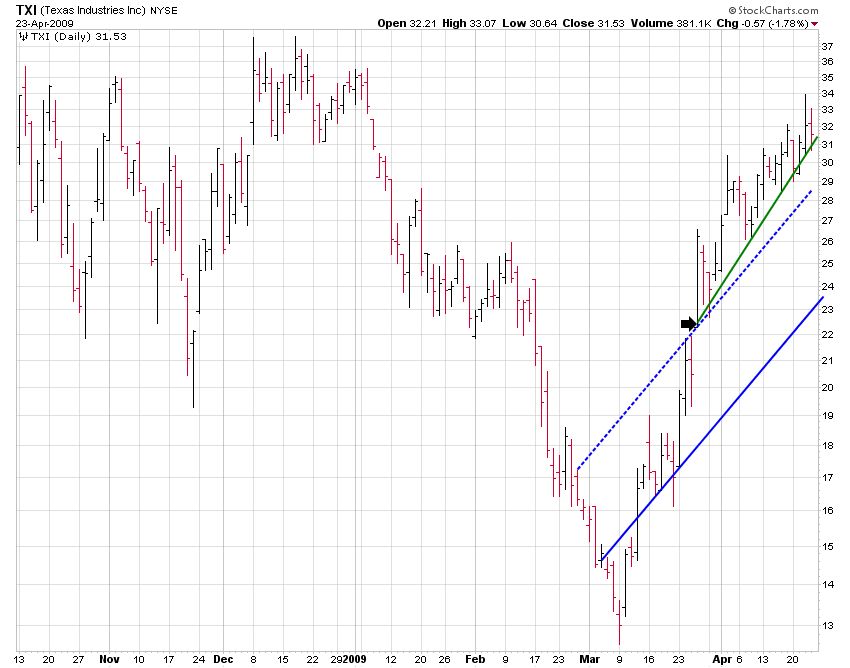Click the Apr label on date axis
The width and height of the screenshot is (850, 668).
coord(722,659)
